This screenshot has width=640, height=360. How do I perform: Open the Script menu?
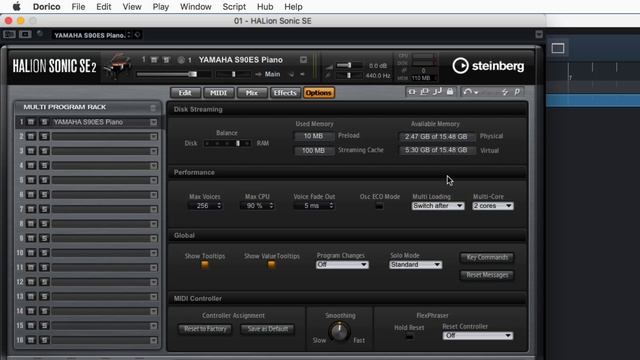click(x=234, y=7)
